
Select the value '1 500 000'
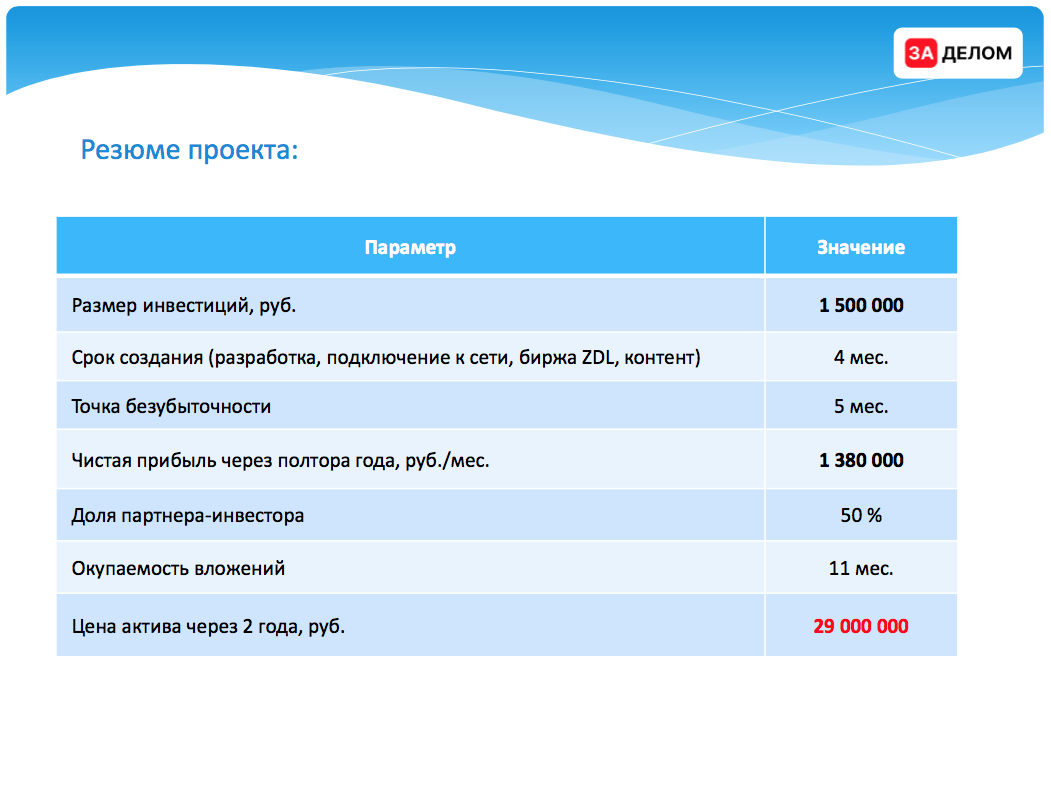861,305
